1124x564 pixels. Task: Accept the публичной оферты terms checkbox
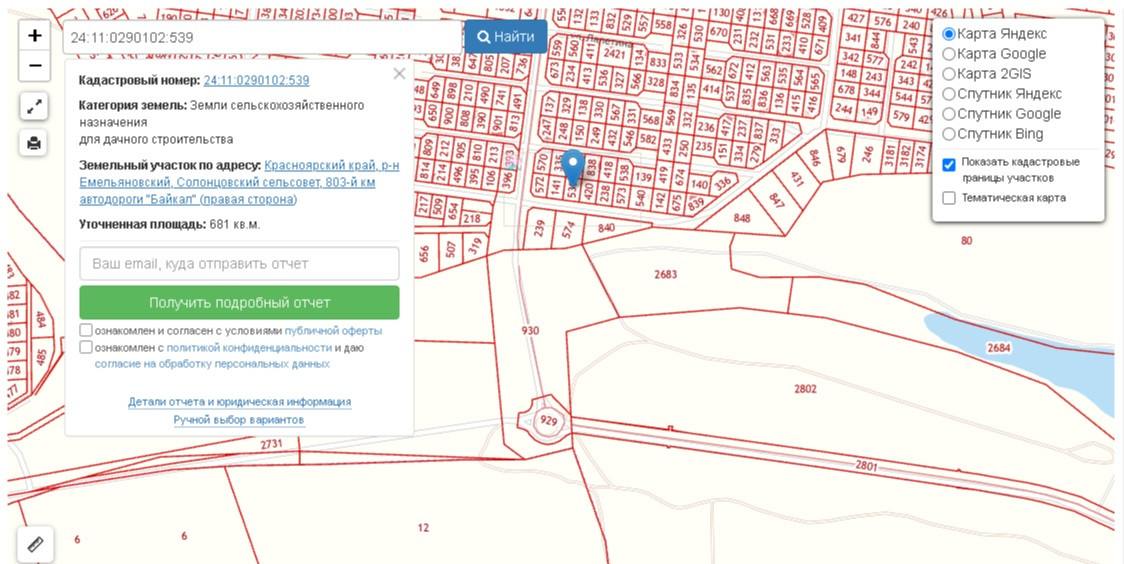pyautogui.click(x=86, y=330)
